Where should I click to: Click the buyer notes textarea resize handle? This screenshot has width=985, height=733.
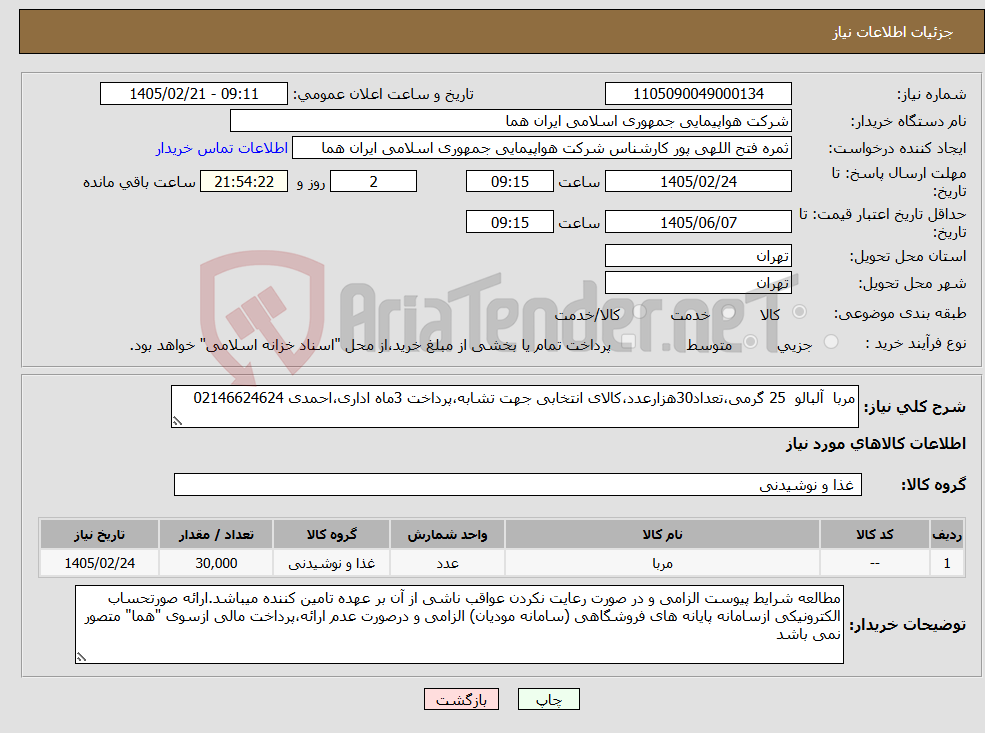pos(81,657)
